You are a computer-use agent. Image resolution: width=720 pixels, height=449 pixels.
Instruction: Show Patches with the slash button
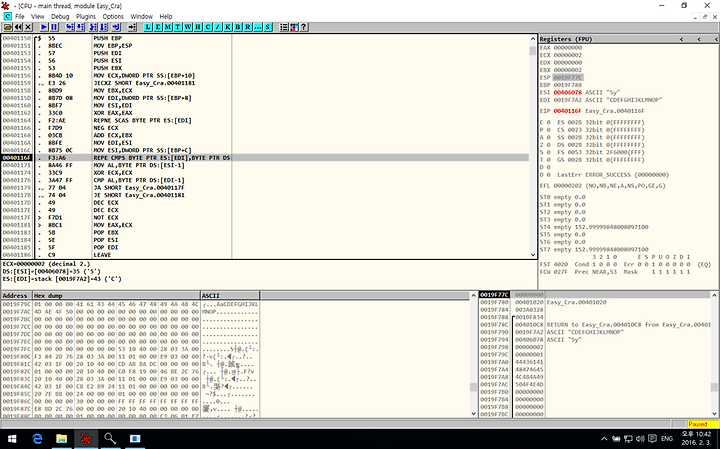[x=218, y=27]
